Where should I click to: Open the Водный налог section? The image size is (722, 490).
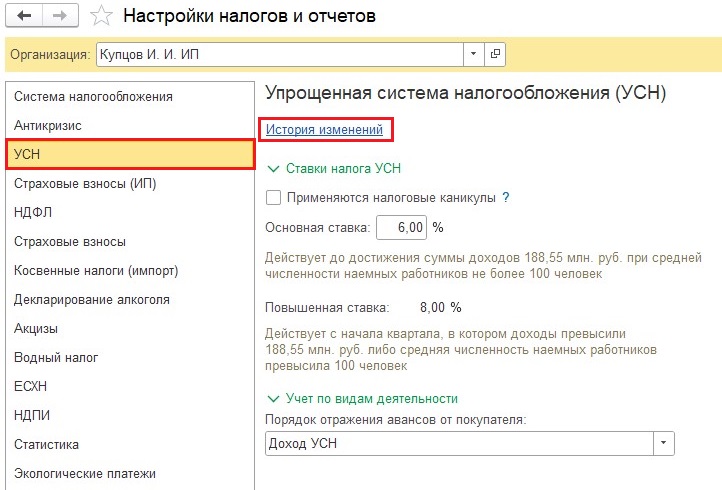(130, 357)
